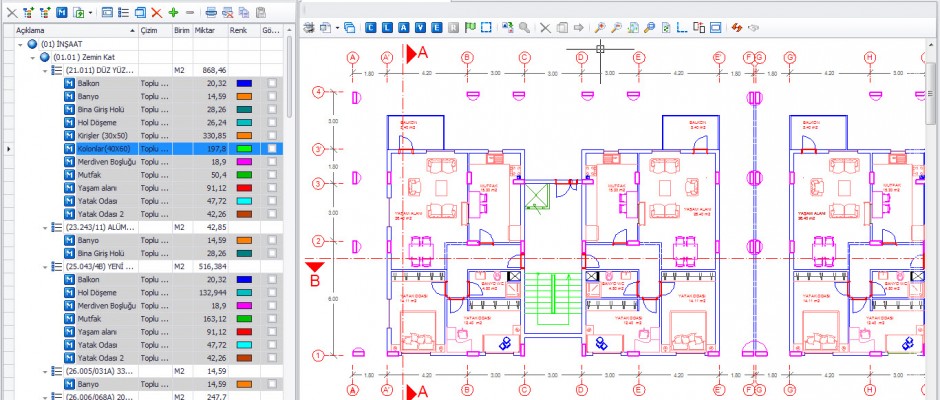Check the box for first Mutfak row
The image size is (940, 400).
click(271, 174)
